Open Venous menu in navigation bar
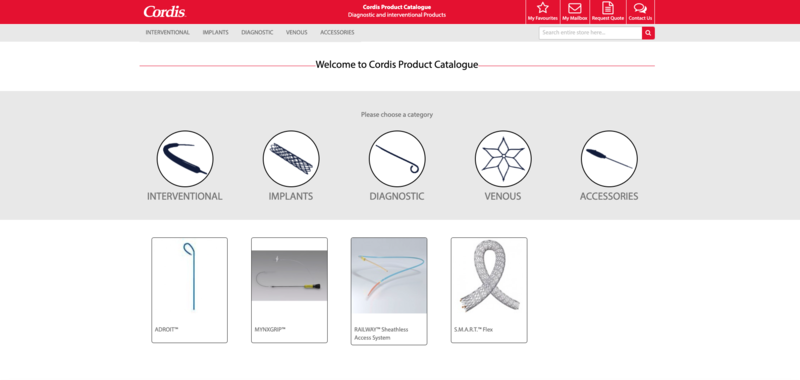This screenshot has height=380, width=800. (x=296, y=33)
